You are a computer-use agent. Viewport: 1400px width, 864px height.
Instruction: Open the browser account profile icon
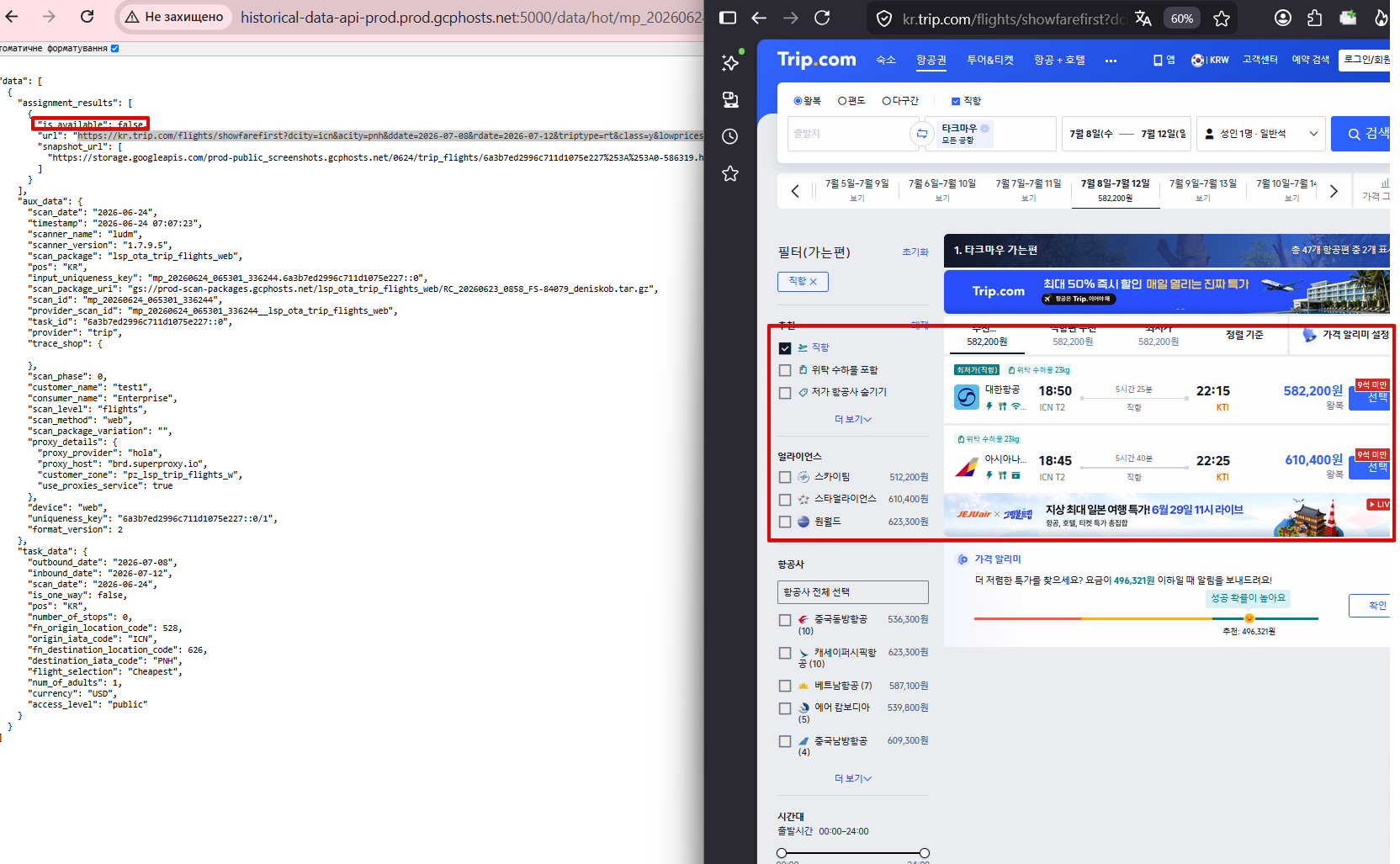tap(1283, 18)
